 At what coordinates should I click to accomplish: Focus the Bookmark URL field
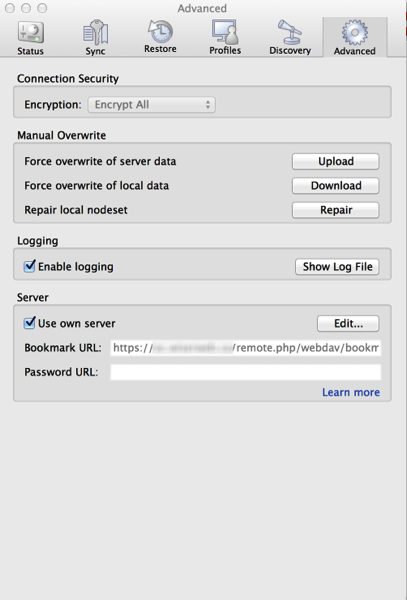pos(246,348)
